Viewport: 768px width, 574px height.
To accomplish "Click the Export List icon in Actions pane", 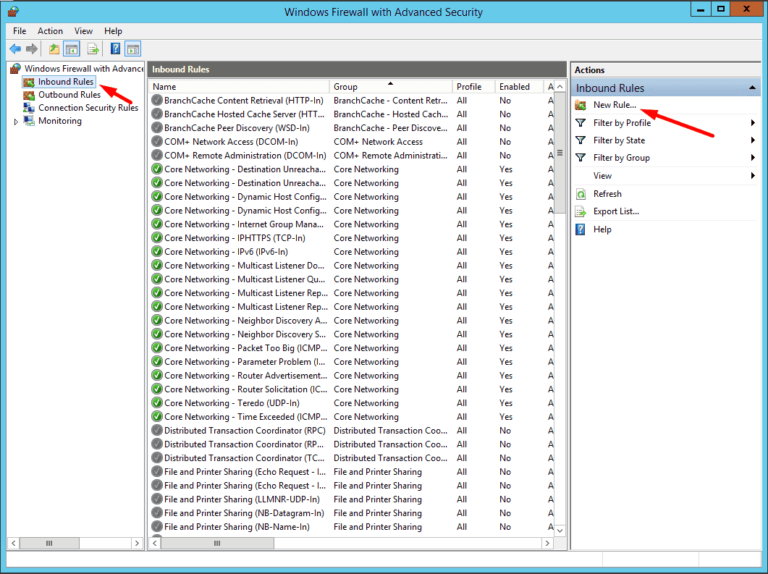I will [580, 212].
